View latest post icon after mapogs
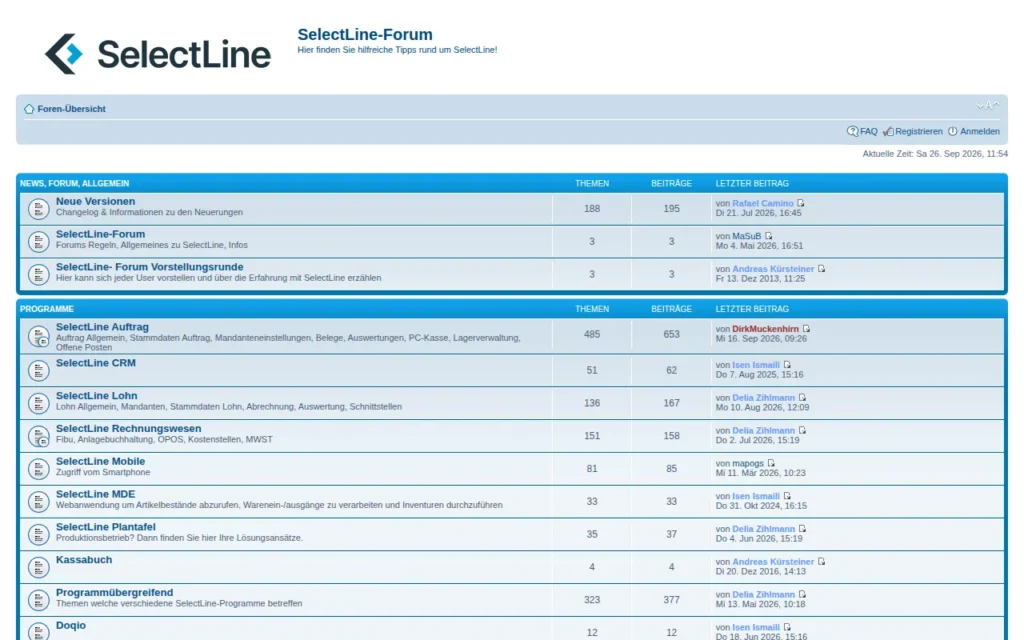Viewport: 1024px width, 640px height. tap(771, 463)
